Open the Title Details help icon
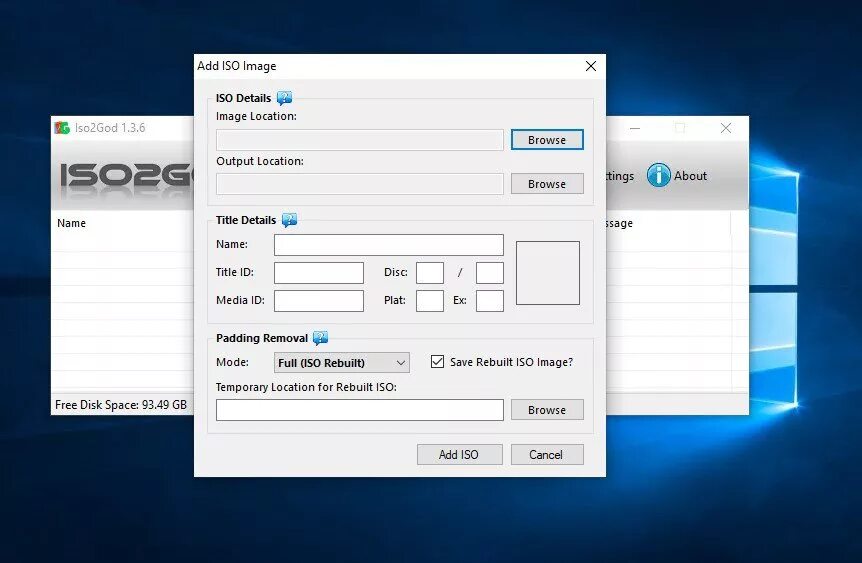The image size is (862, 563). click(x=289, y=220)
